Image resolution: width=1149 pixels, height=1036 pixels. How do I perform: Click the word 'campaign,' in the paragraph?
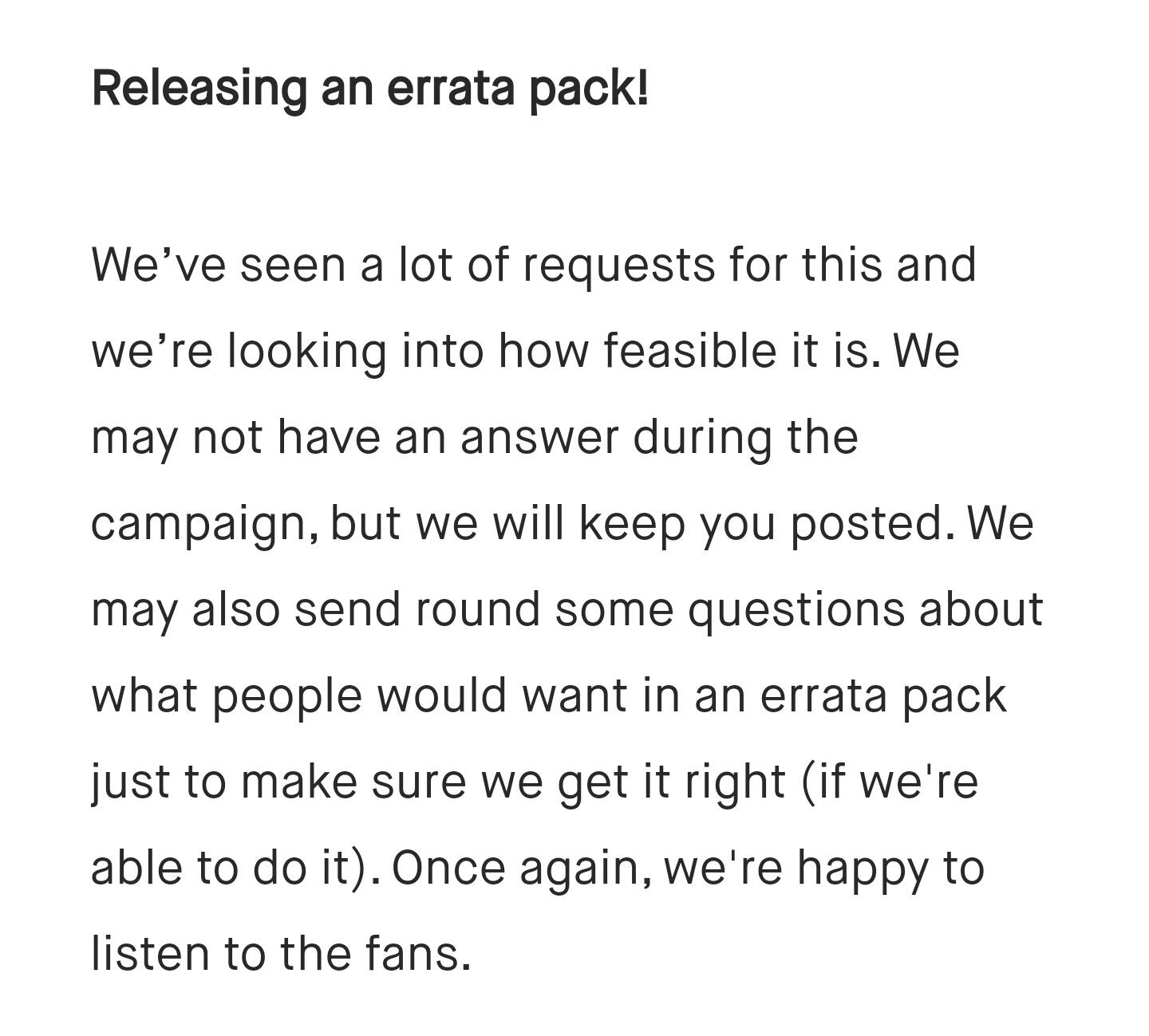point(206,524)
